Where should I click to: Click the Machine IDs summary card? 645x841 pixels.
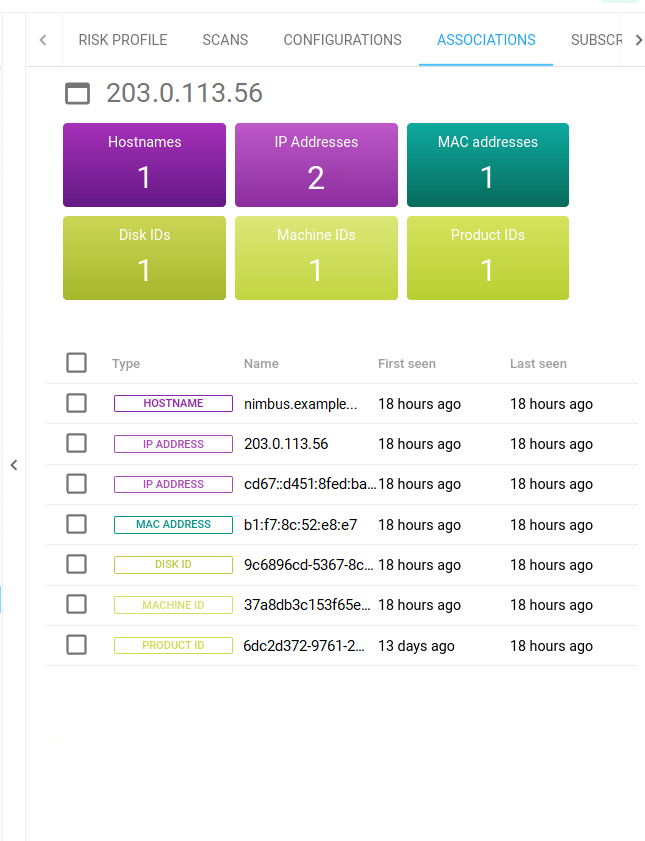click(x=316, y=258)
